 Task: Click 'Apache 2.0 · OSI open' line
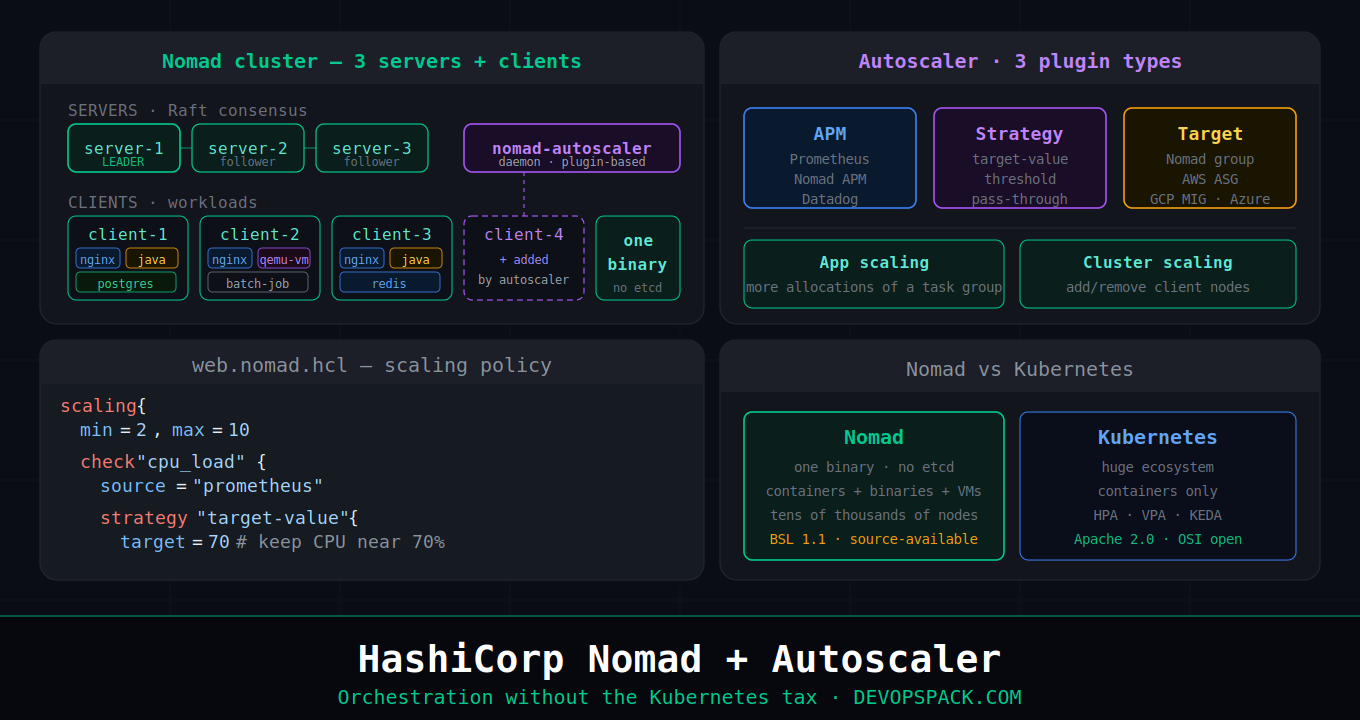click(1158, 539)
